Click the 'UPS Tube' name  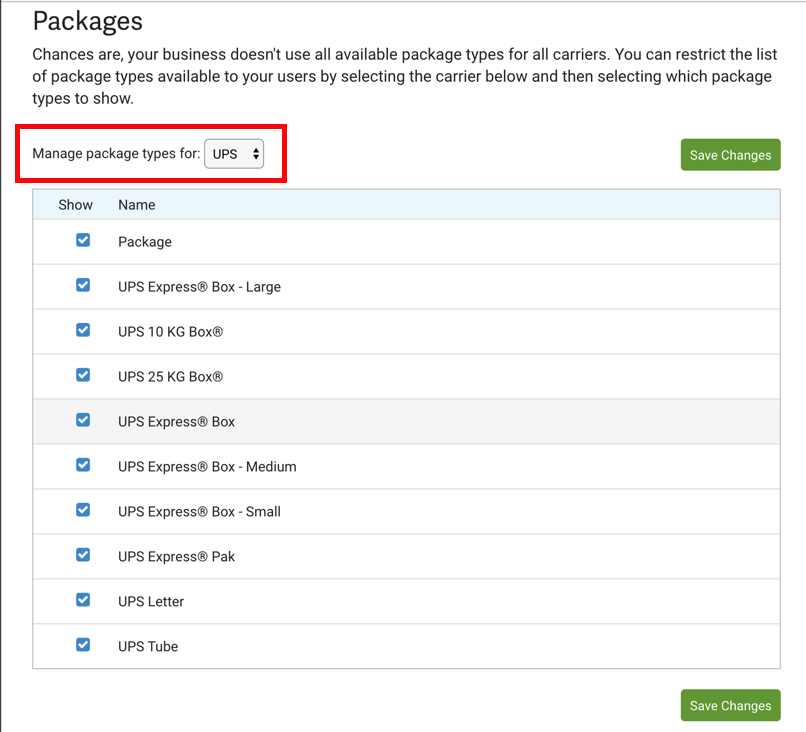(148, 647)
